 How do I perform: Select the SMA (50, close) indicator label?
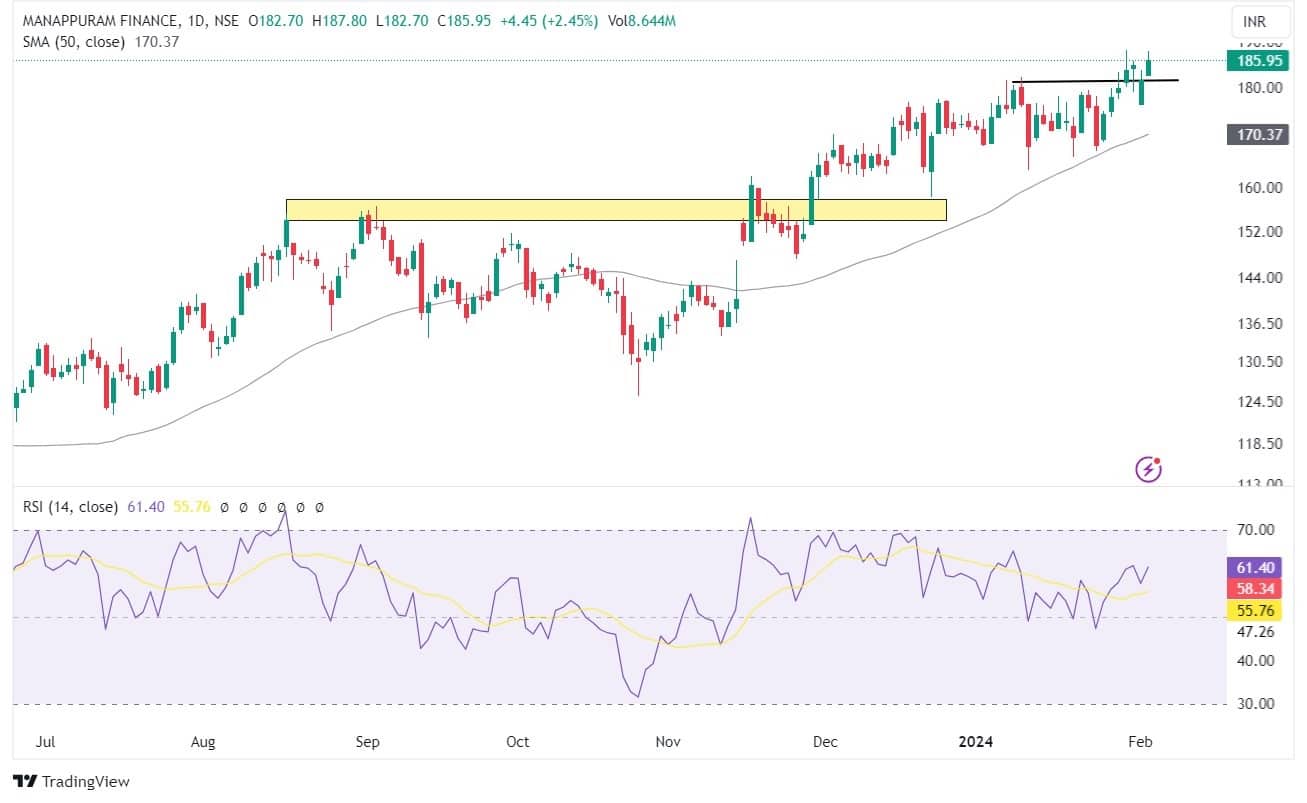(74, 41)
